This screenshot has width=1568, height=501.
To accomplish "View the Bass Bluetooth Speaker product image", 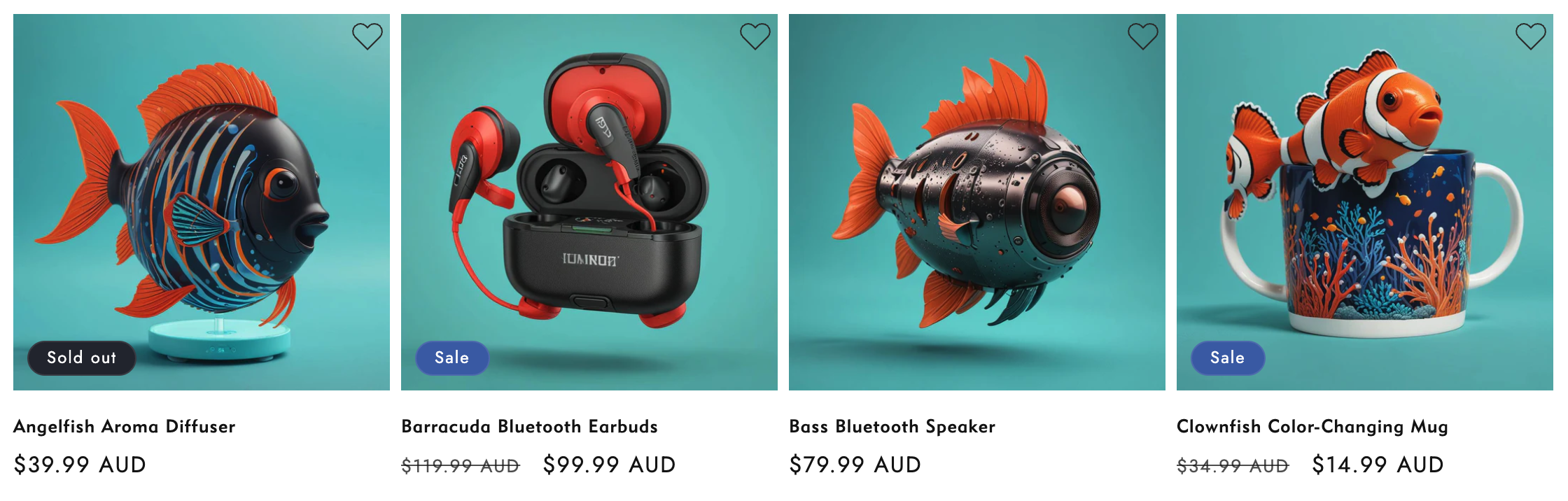I will click(x=977, y=202).
